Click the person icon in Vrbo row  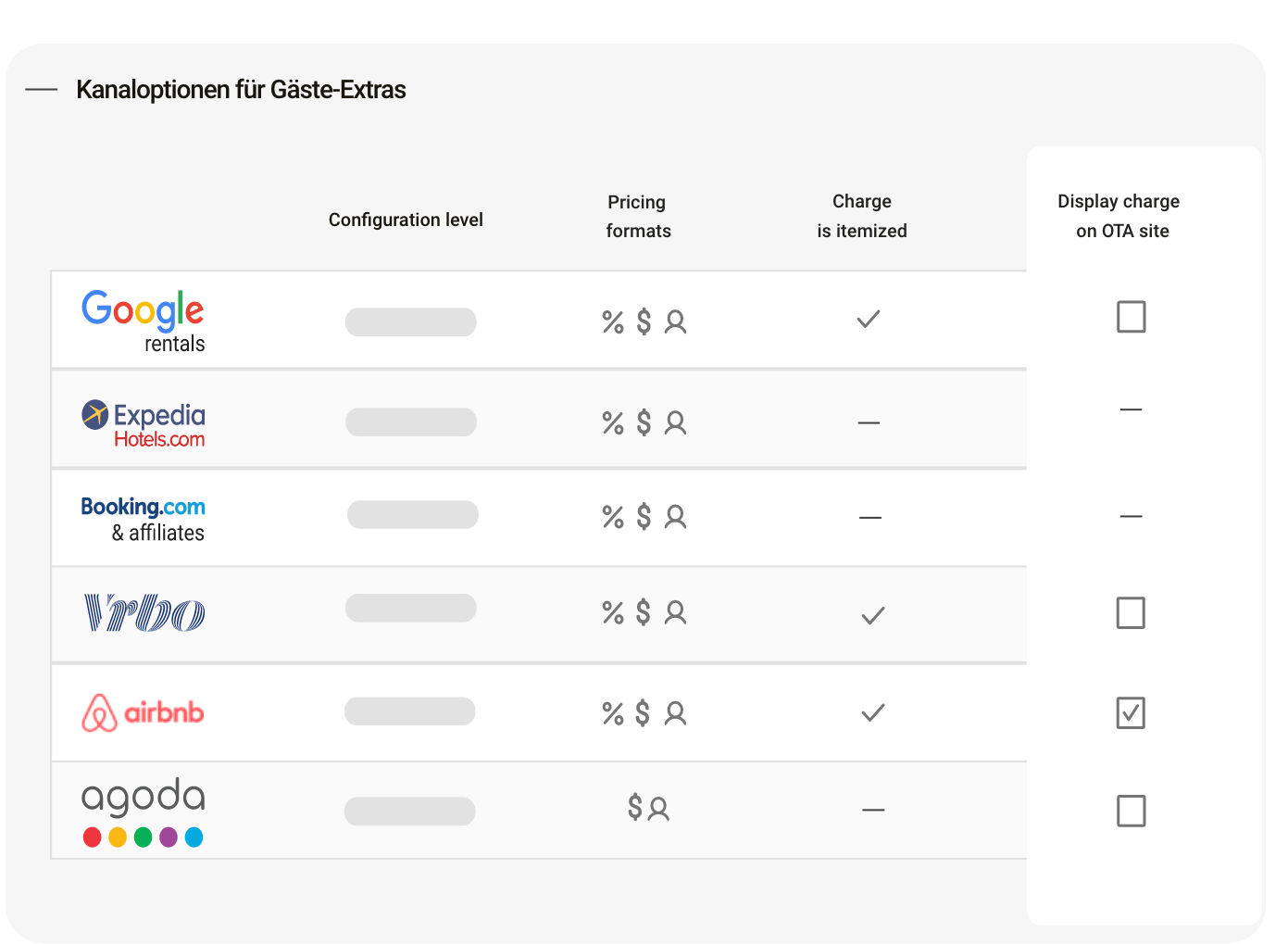[x=676, y=613]
